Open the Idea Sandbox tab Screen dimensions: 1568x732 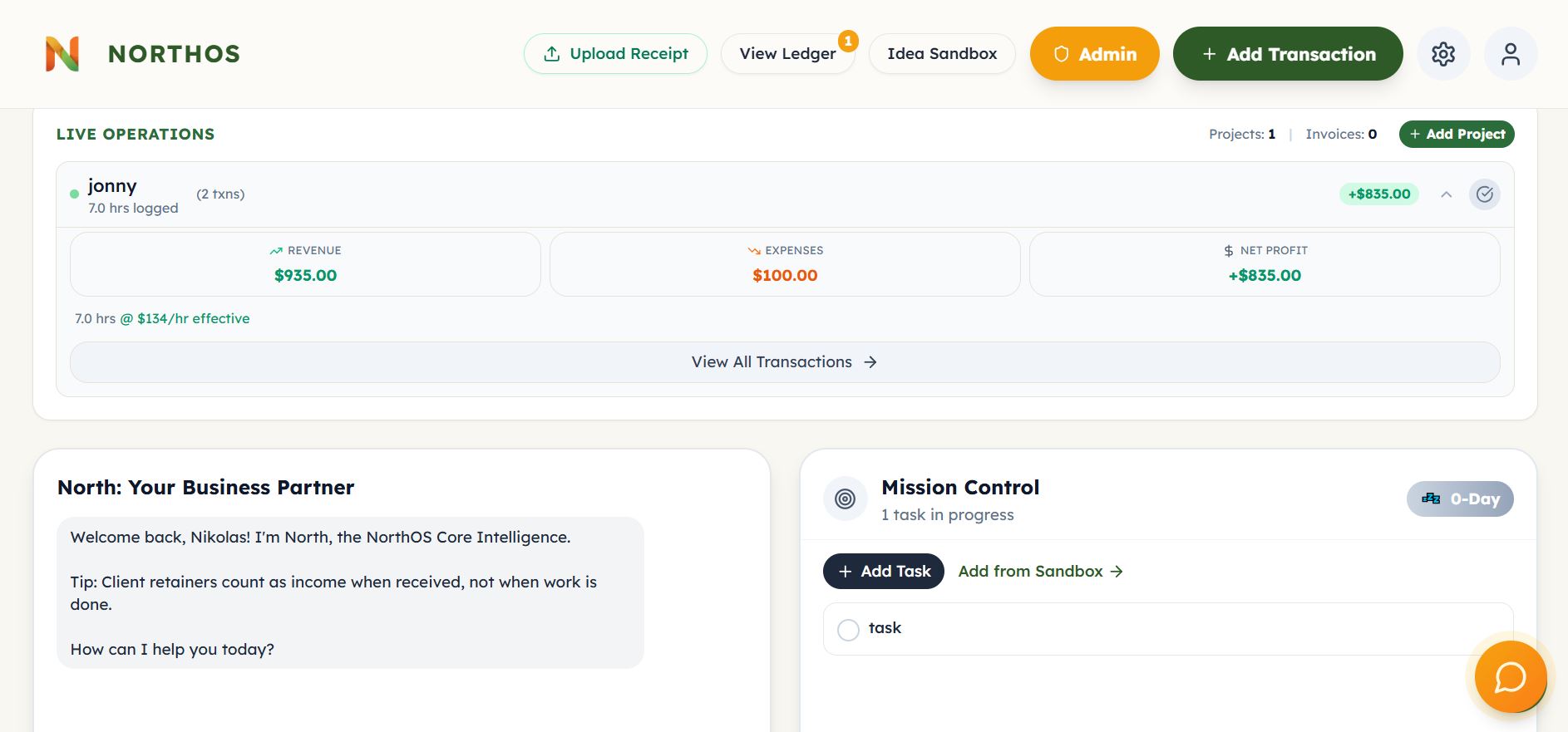(x=941, y=54)
